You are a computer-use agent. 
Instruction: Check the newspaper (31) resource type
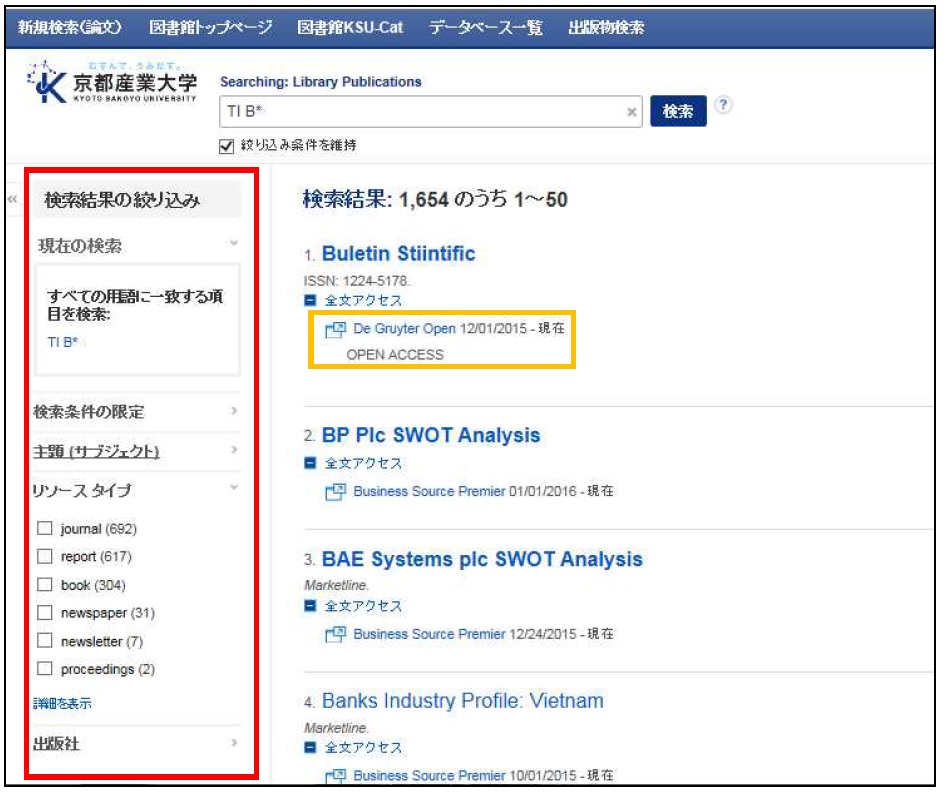pos(45,613)
